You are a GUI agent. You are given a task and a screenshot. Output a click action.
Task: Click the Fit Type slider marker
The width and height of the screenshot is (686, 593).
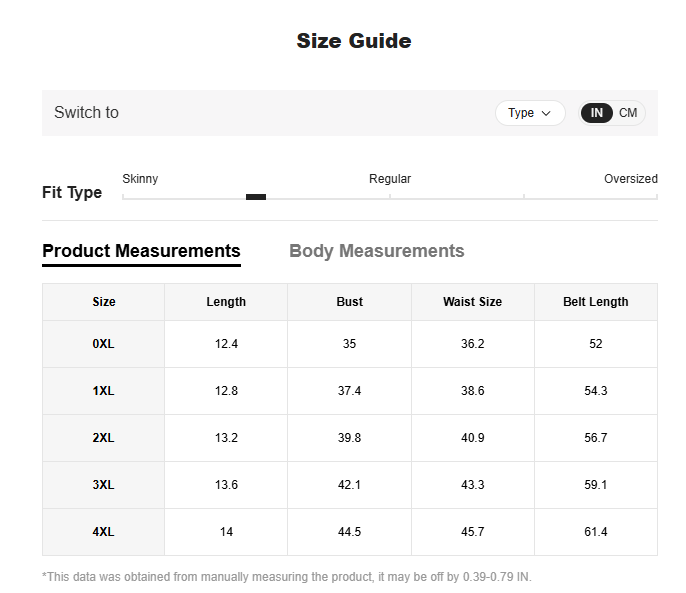click(256, 197)
